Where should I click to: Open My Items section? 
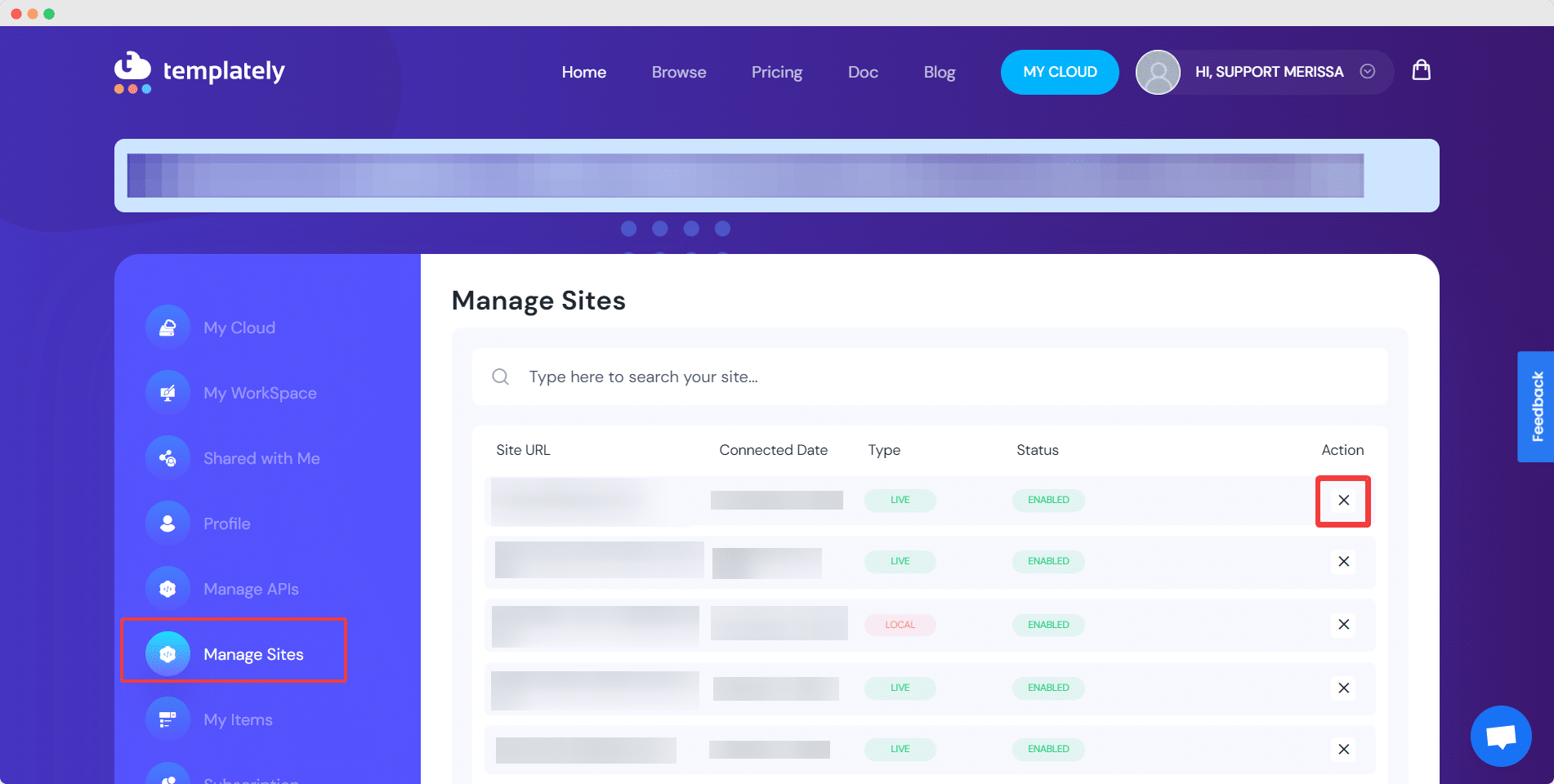pyautogui.click(x=238, y=719)
